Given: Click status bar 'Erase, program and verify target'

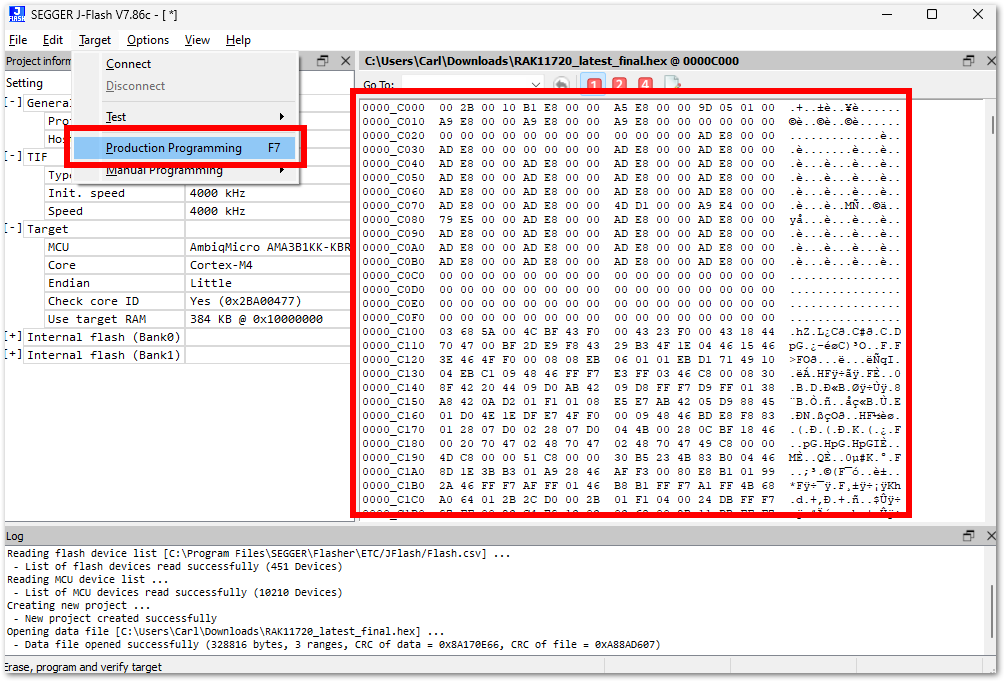Looking at the screenshot, I should coord(84,667).
